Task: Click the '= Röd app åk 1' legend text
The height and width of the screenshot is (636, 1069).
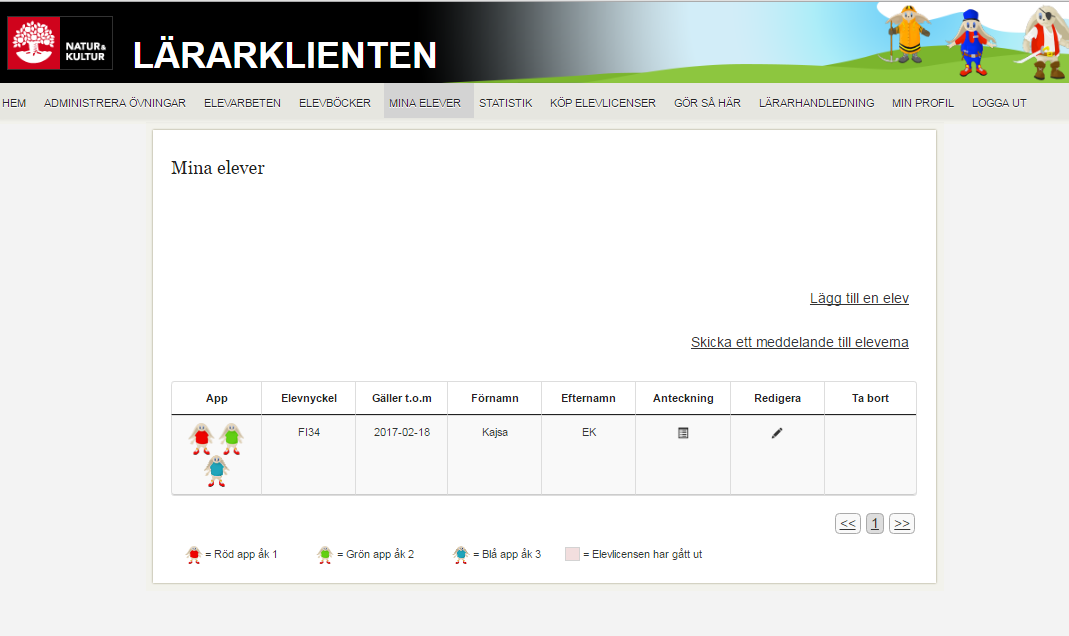Action: (x=241, y=554)
